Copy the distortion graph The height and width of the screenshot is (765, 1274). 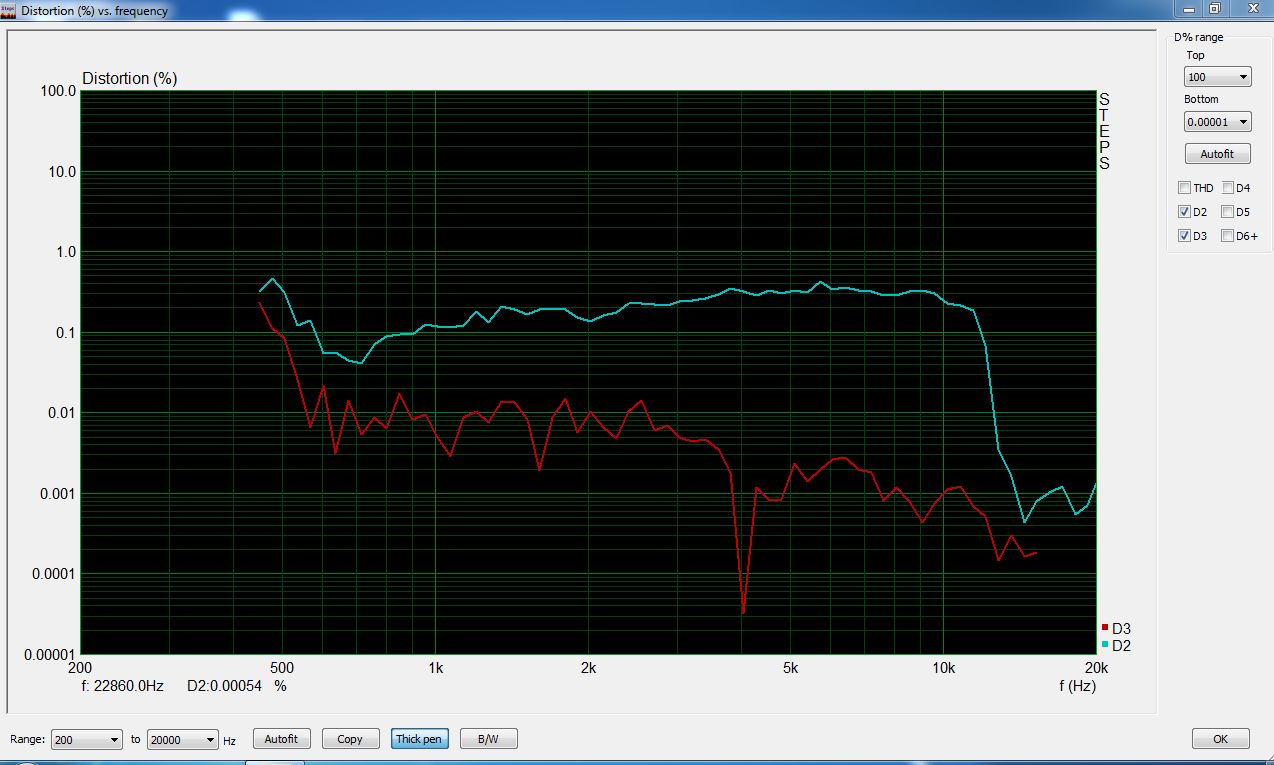point(350,739)
